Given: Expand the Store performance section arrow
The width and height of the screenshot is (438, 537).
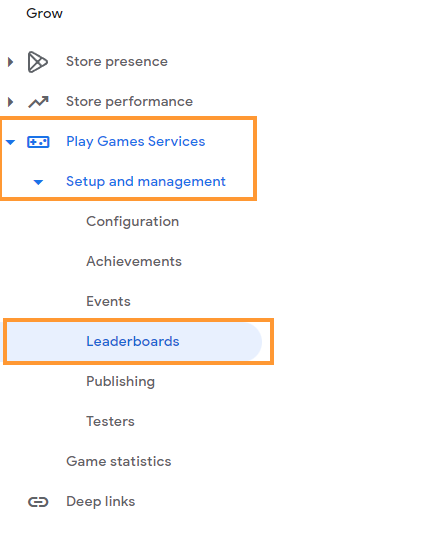Looking at the screenshot, I should [10, 102].
